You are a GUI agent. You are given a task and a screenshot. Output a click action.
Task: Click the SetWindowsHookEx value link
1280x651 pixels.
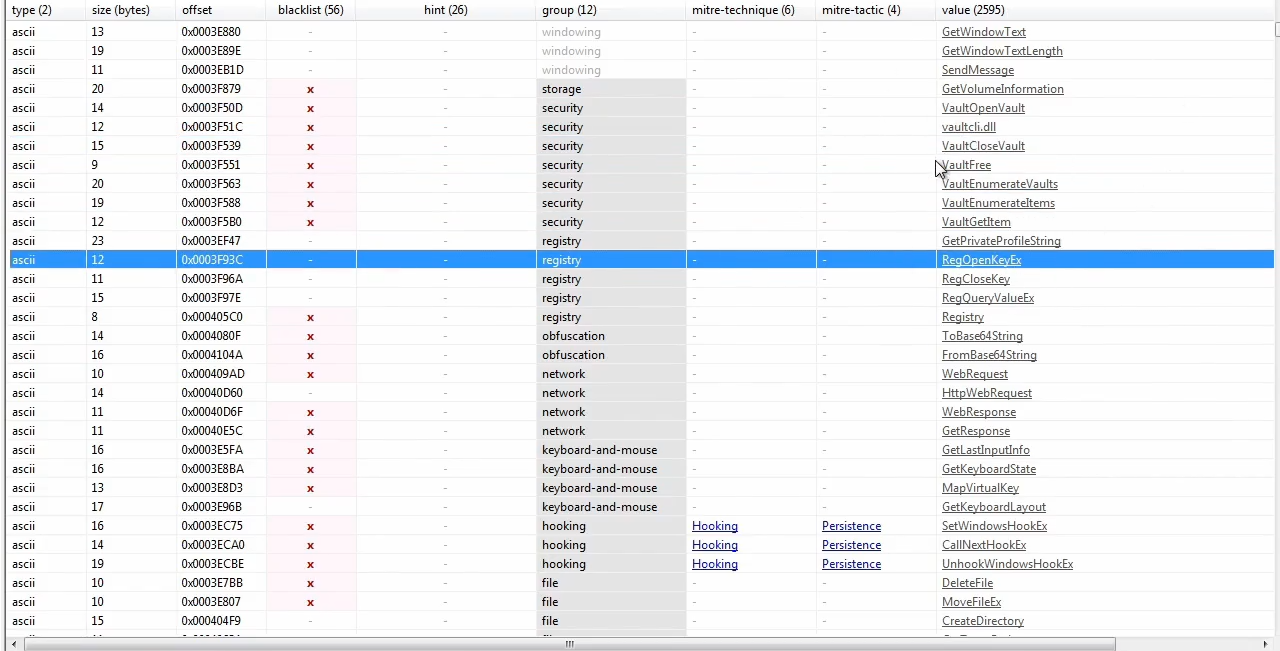click(x=994, y=526)
